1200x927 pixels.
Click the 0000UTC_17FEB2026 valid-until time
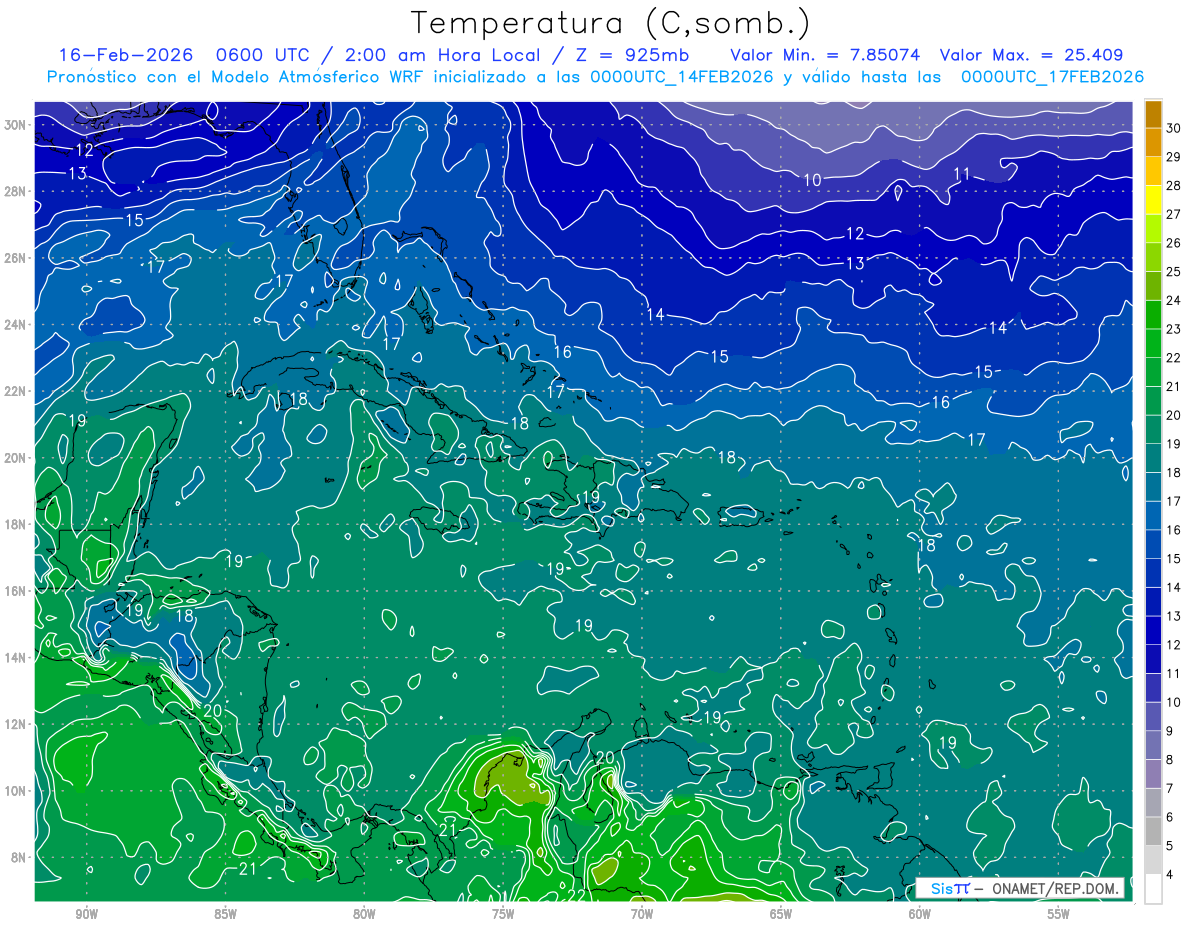(x=1052, y=77)
